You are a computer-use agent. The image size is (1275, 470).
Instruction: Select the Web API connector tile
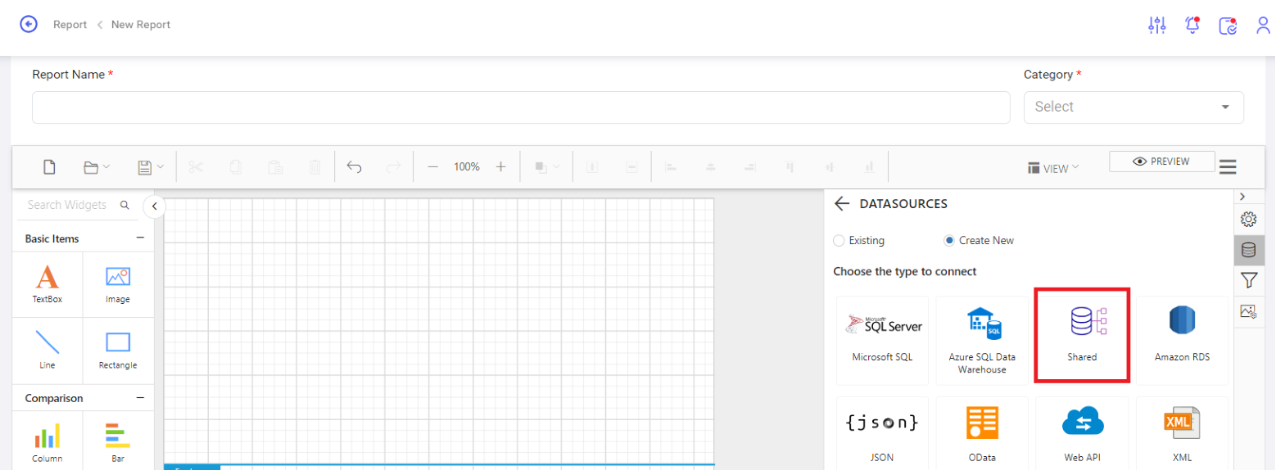tap(1082, 434)
